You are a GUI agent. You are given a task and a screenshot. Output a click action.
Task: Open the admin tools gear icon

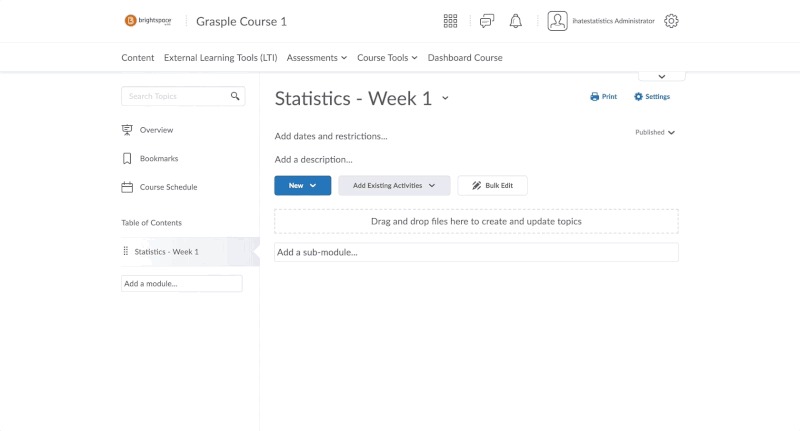pyautogui.click(x=671, y=21)
